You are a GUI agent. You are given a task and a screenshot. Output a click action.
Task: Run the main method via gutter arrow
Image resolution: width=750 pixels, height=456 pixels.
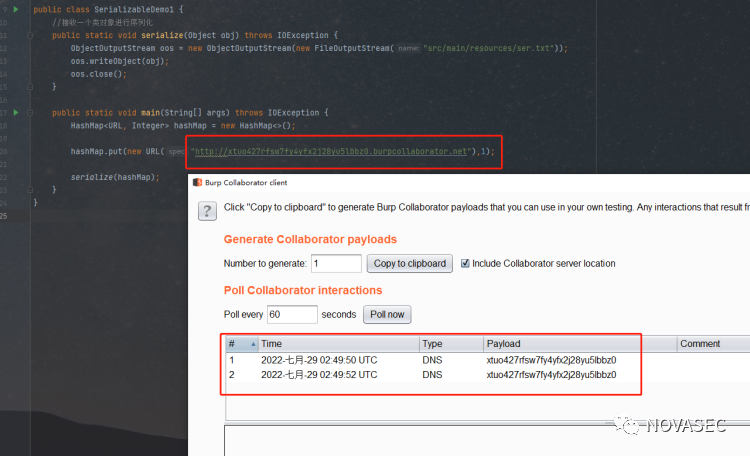click(16, 112)
